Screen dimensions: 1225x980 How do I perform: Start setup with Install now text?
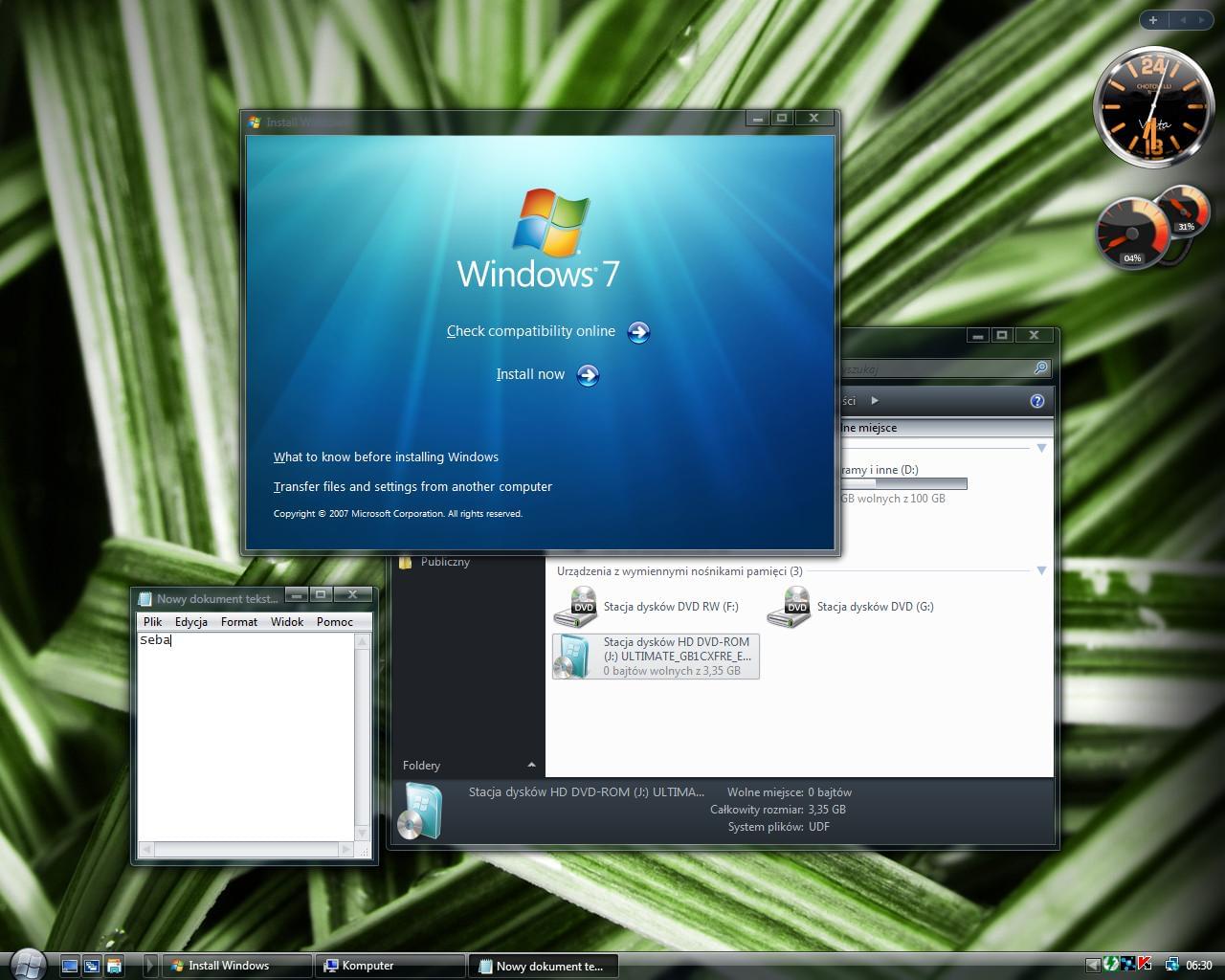tap(530, 374)
